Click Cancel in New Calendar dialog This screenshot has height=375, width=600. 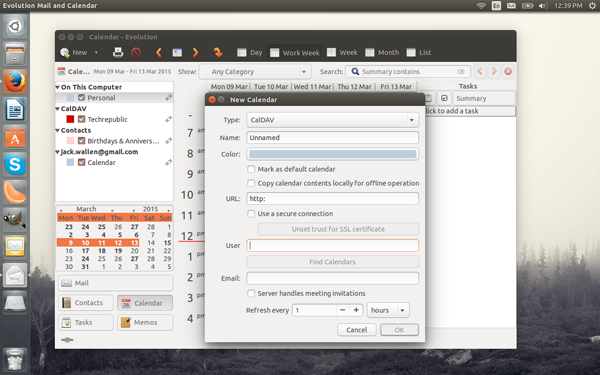(357, 330)
